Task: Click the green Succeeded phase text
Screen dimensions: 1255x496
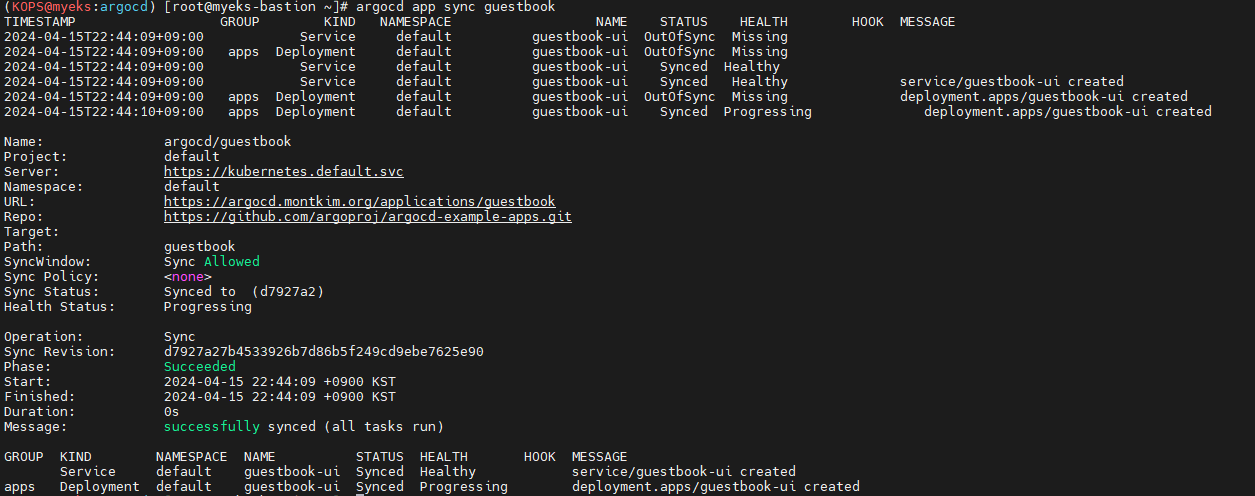Action: point(200,367)
